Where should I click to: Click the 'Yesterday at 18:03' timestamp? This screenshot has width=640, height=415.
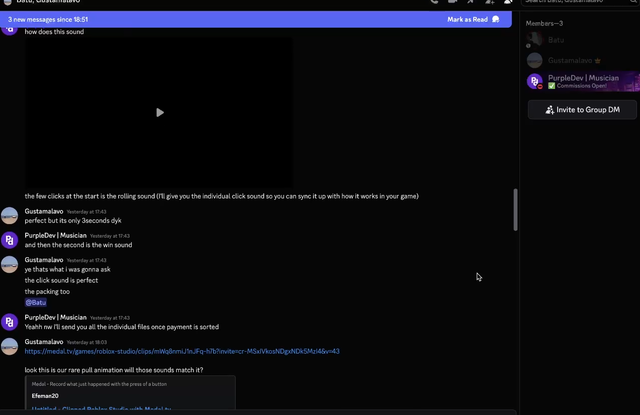click(87, 342)
